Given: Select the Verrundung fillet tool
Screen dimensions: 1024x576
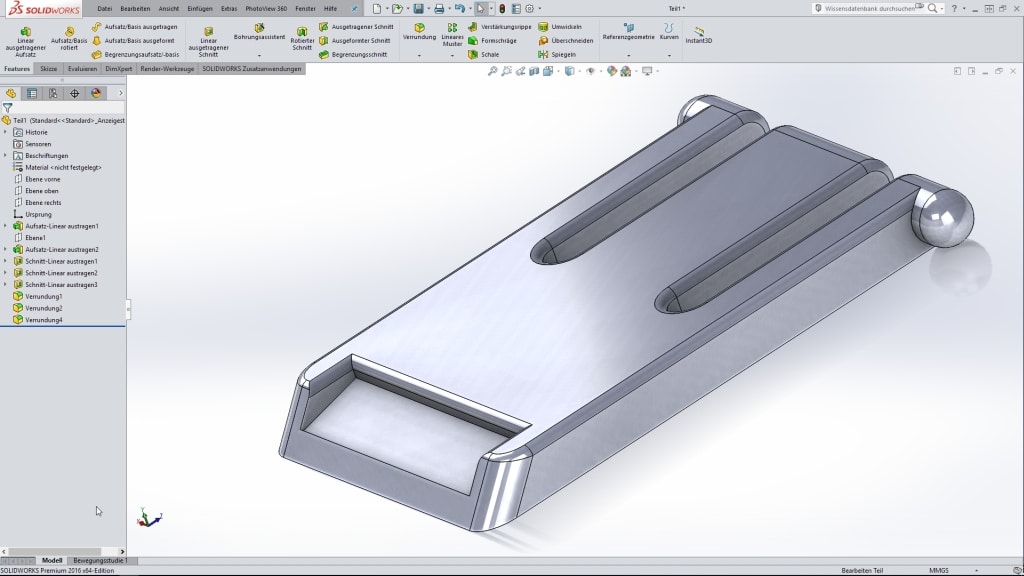Looking at the screenshot, I should click(419, 32).
